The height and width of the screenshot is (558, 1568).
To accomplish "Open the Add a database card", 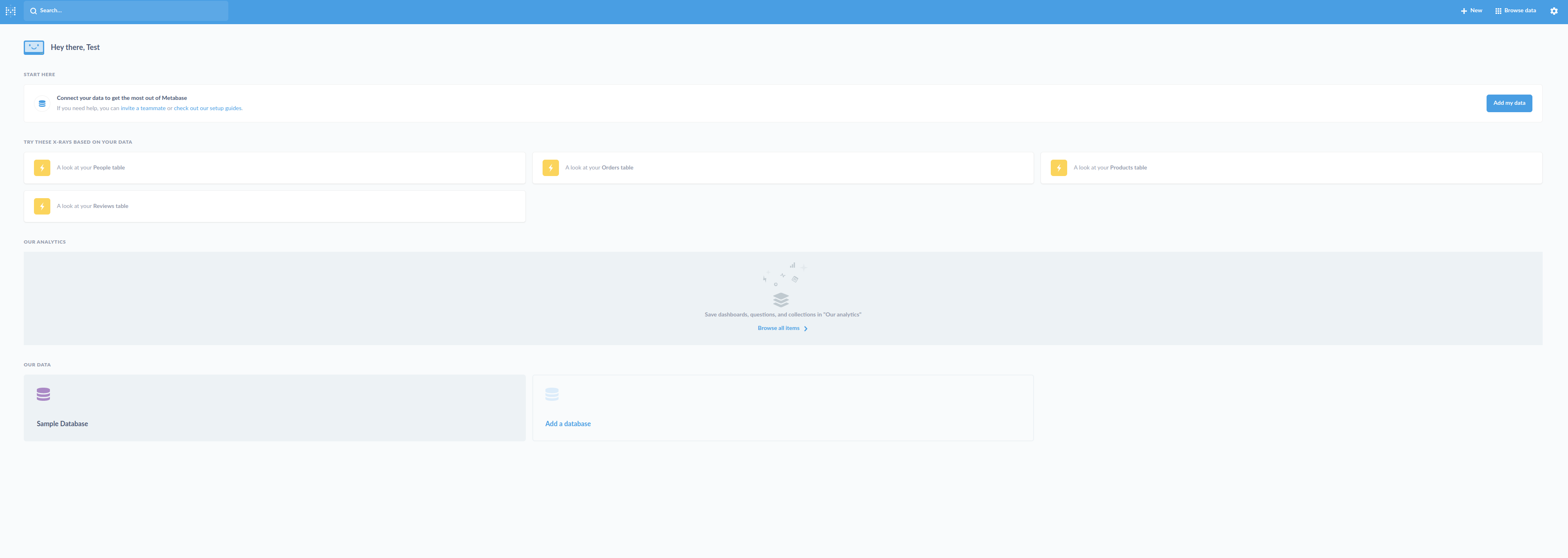I will click(x=782, y=407).
